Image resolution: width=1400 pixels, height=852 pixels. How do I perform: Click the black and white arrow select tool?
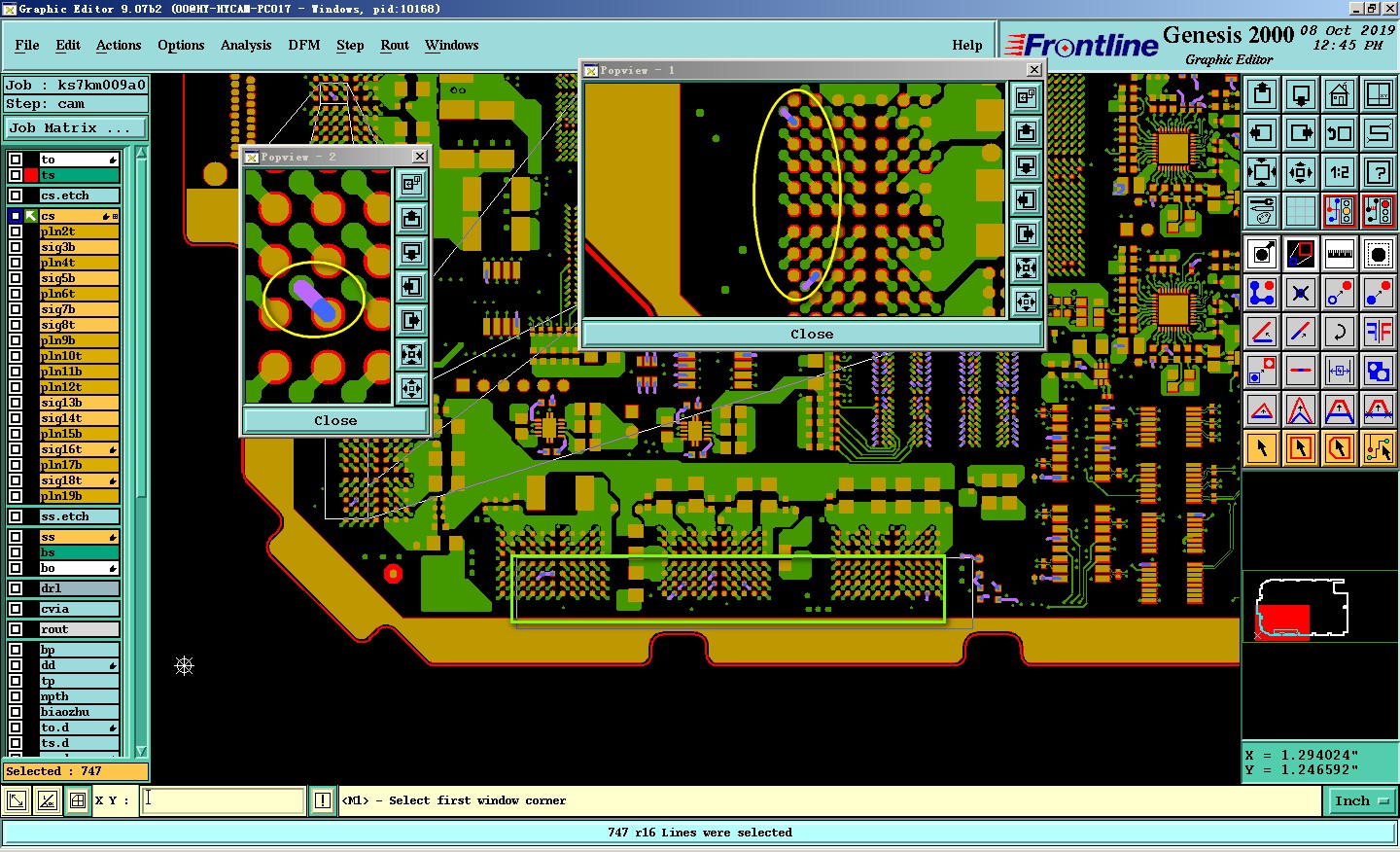(1262, 255)
